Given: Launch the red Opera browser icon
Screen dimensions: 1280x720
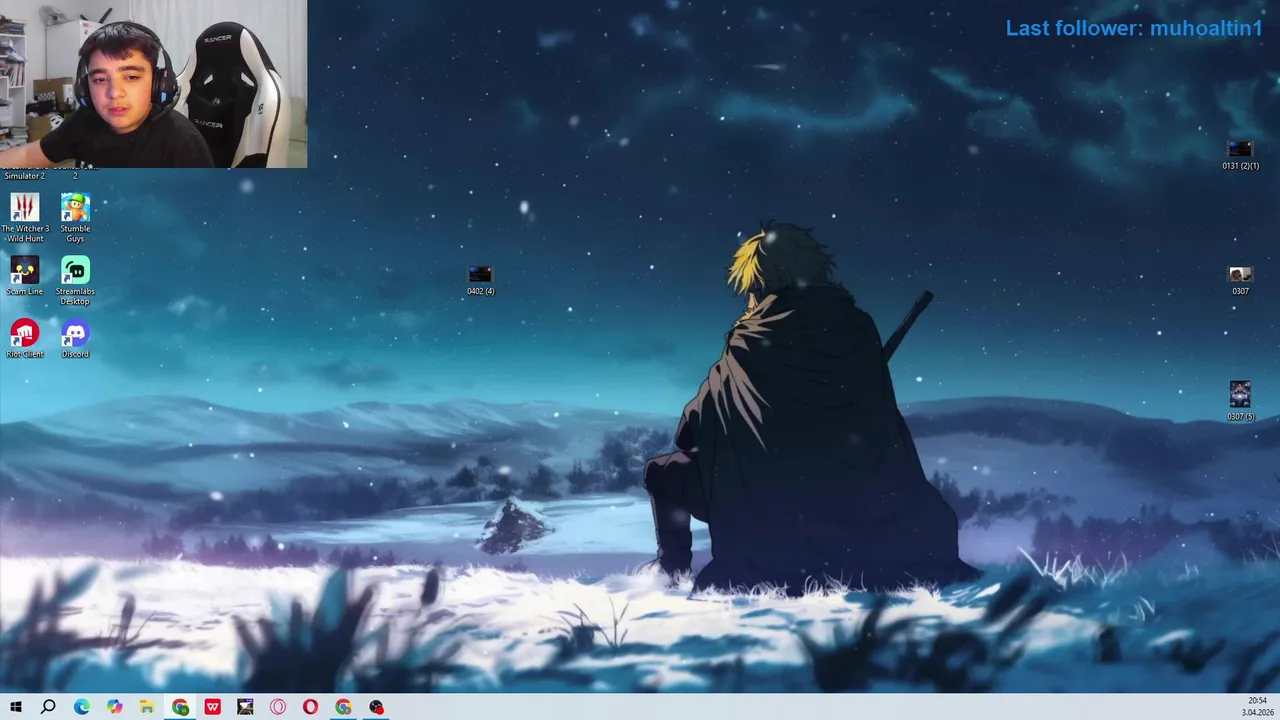Looking at the screenshot, I should tap(310, 707).
